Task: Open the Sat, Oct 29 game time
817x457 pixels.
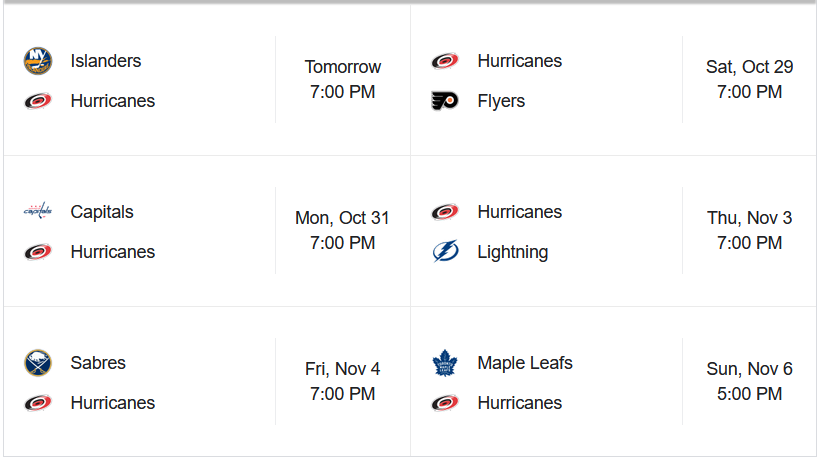Action: (x=749, y=79)
